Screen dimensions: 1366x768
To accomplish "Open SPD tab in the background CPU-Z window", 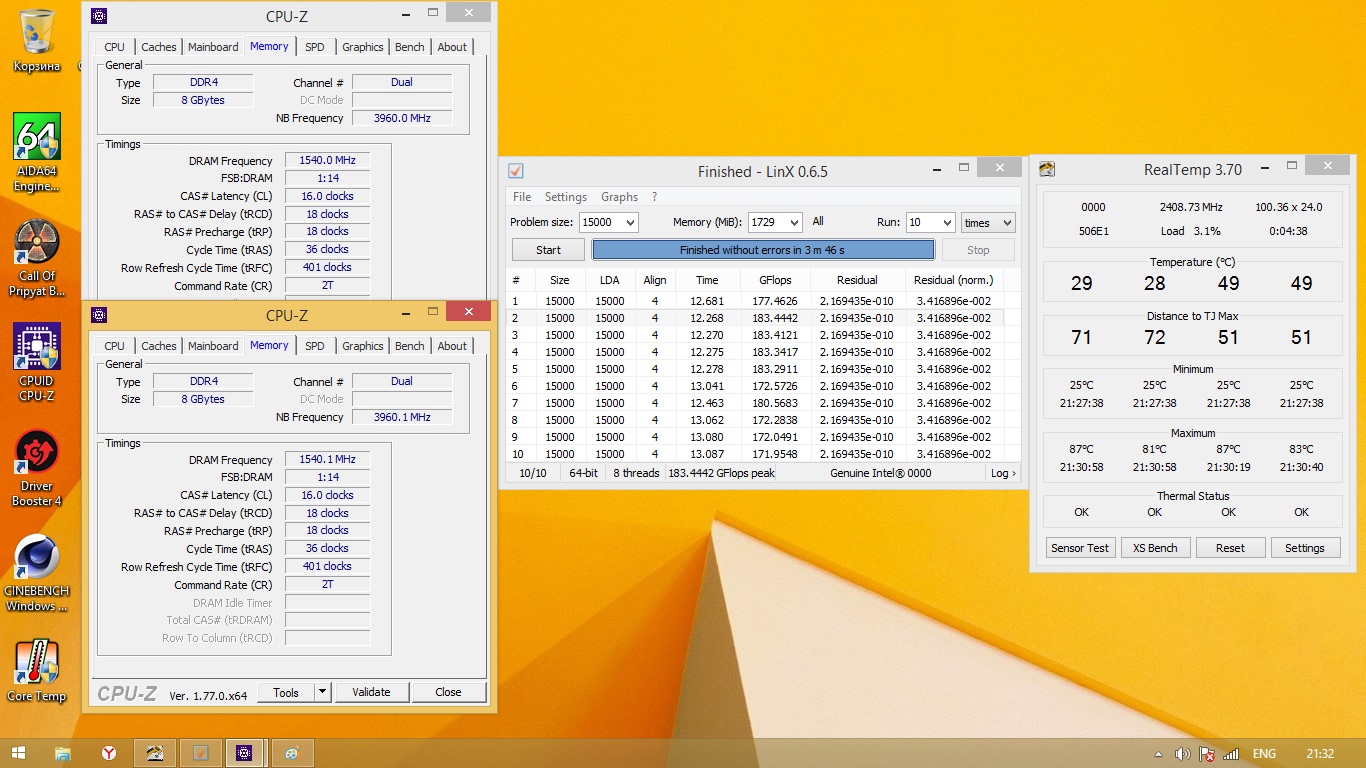I will pos(315,47).
